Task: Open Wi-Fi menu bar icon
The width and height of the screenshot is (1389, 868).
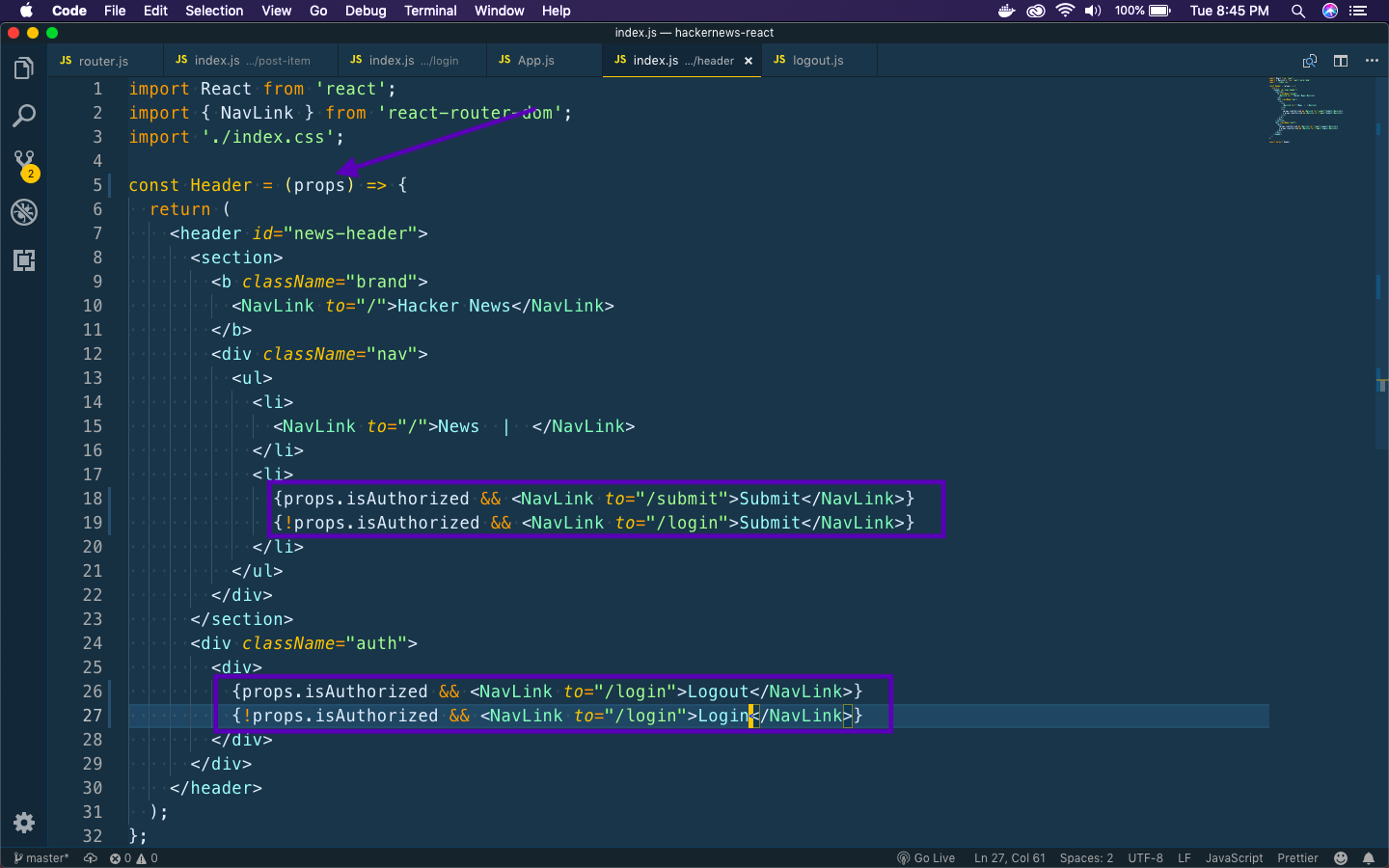Action: (1065, 11)
